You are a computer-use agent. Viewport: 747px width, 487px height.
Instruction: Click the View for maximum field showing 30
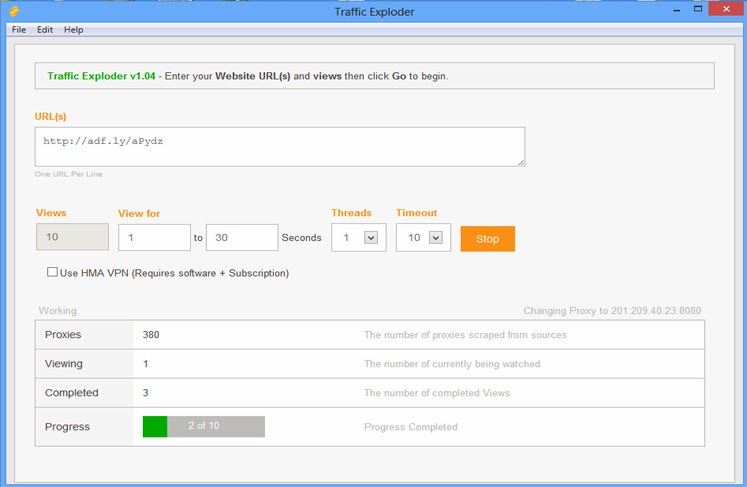(x=242, y=237)
